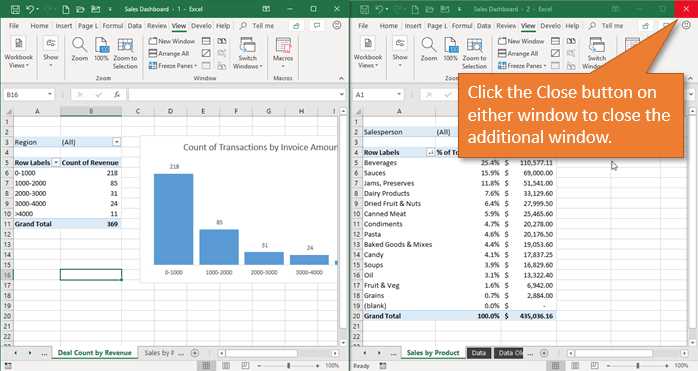The width and height of the screenshot is (698, 371).
Task: Open Home tab in left Excel window
Action: (40, 26)
